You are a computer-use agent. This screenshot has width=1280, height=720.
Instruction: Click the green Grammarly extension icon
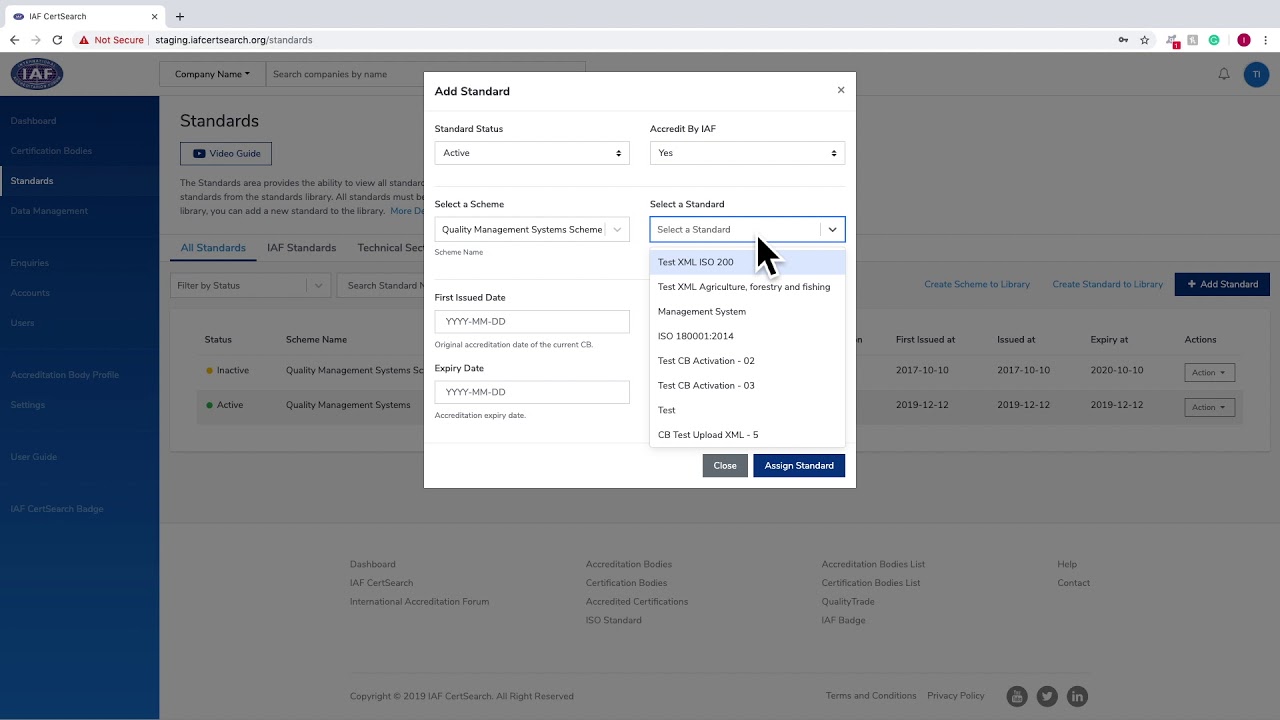coord(1214,40)
